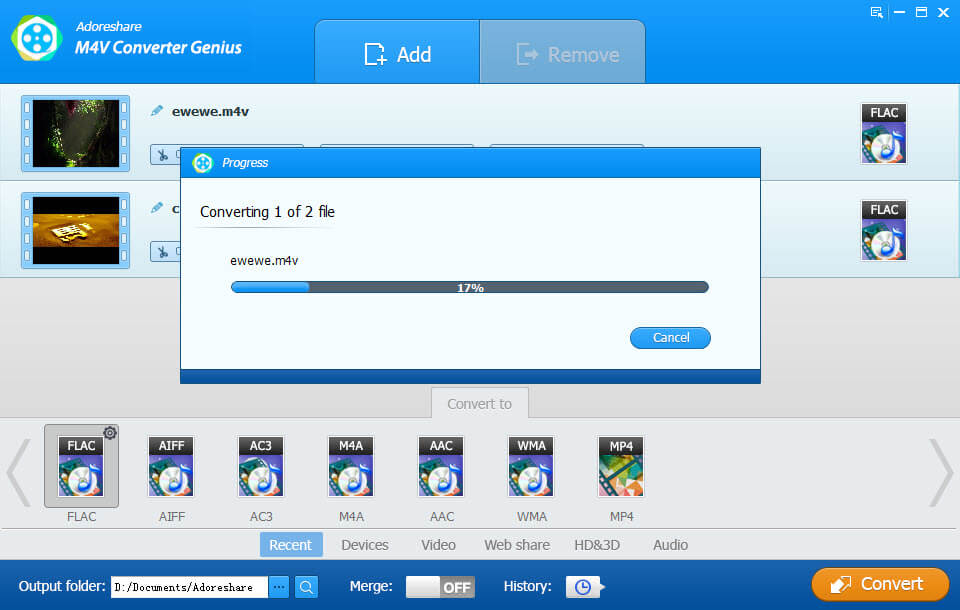Open output folder with magnifier icon
The image size is (960, 610).
(306, 587)
